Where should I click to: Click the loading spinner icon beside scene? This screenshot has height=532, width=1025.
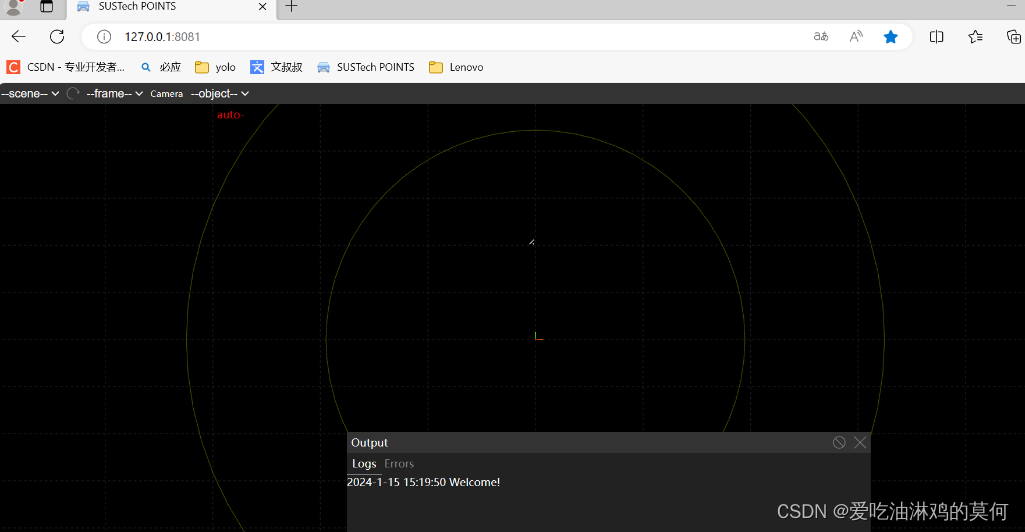pyautogui.click(x=73, y=93)
